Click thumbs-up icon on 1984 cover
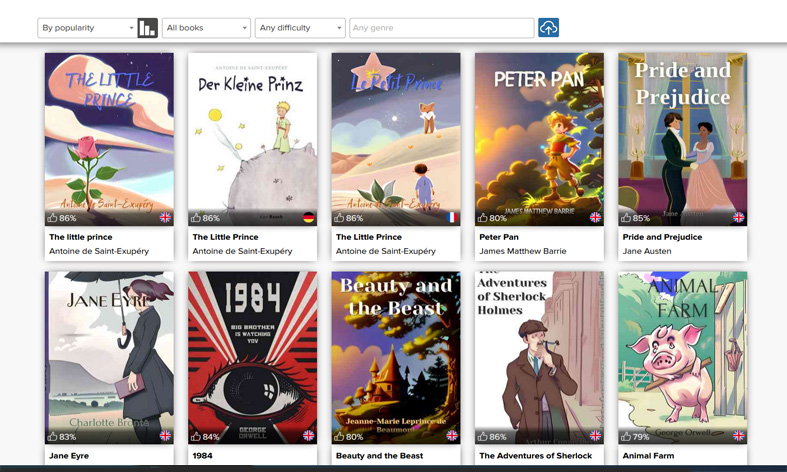The height and width of the screenshot is (472, 787). (x=196, y=436)
